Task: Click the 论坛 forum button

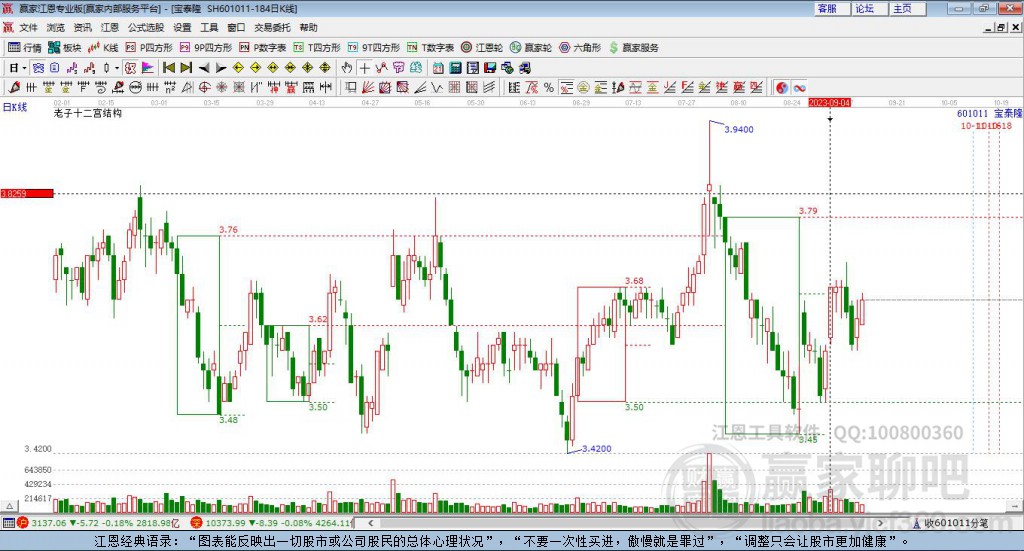Action: 870,8
